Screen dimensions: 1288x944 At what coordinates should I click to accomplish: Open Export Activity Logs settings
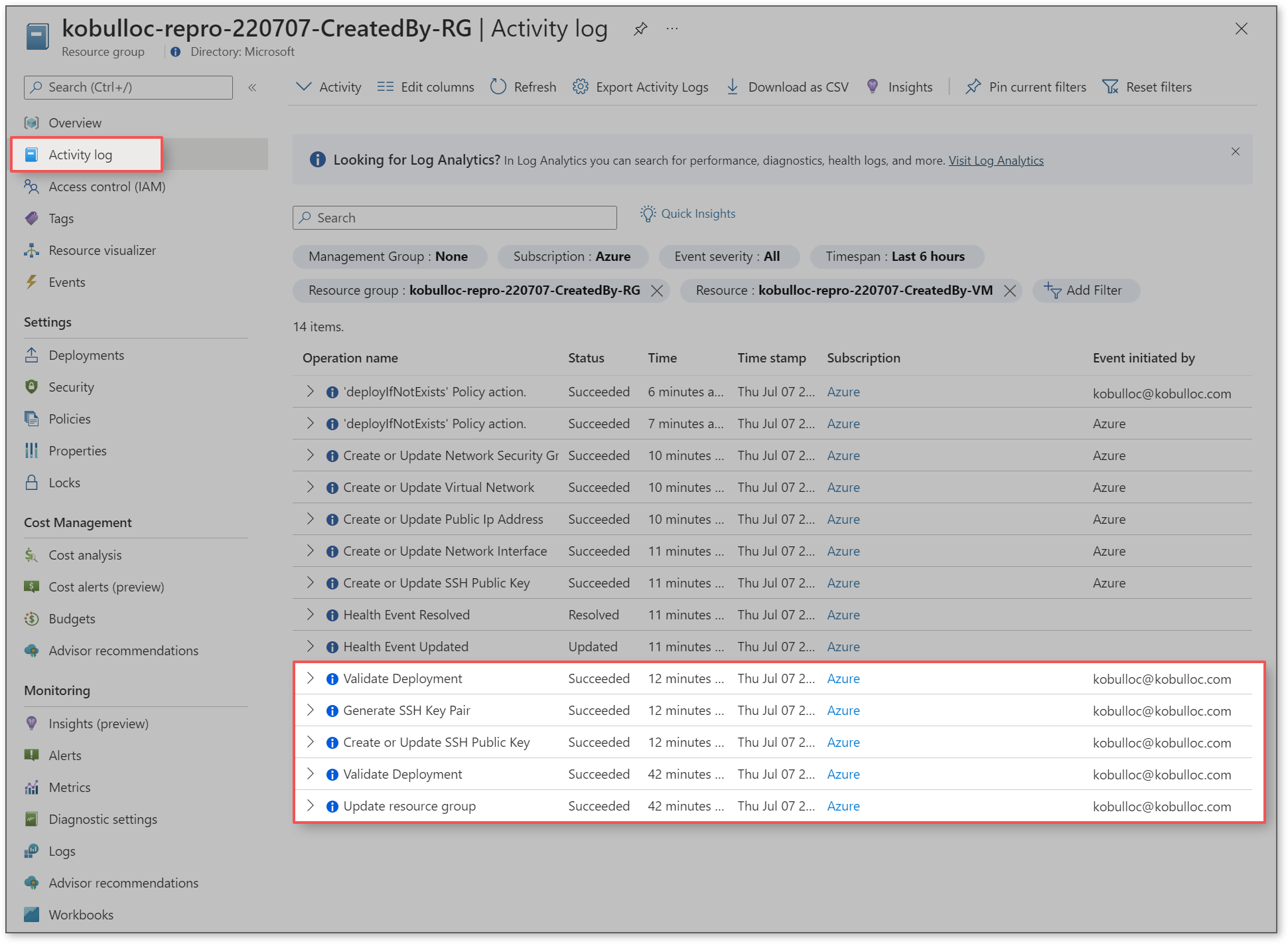(640, 87)
